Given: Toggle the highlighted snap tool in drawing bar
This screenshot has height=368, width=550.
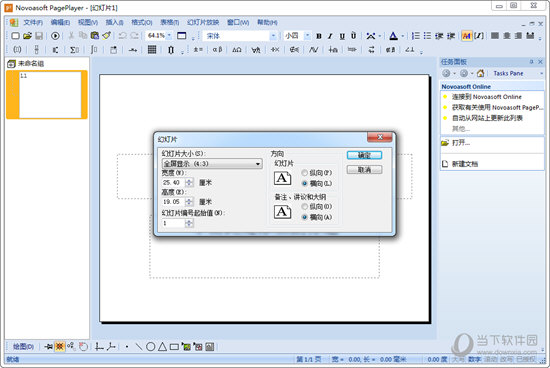Looking at the screenshot, I should [x=60, y=347].
